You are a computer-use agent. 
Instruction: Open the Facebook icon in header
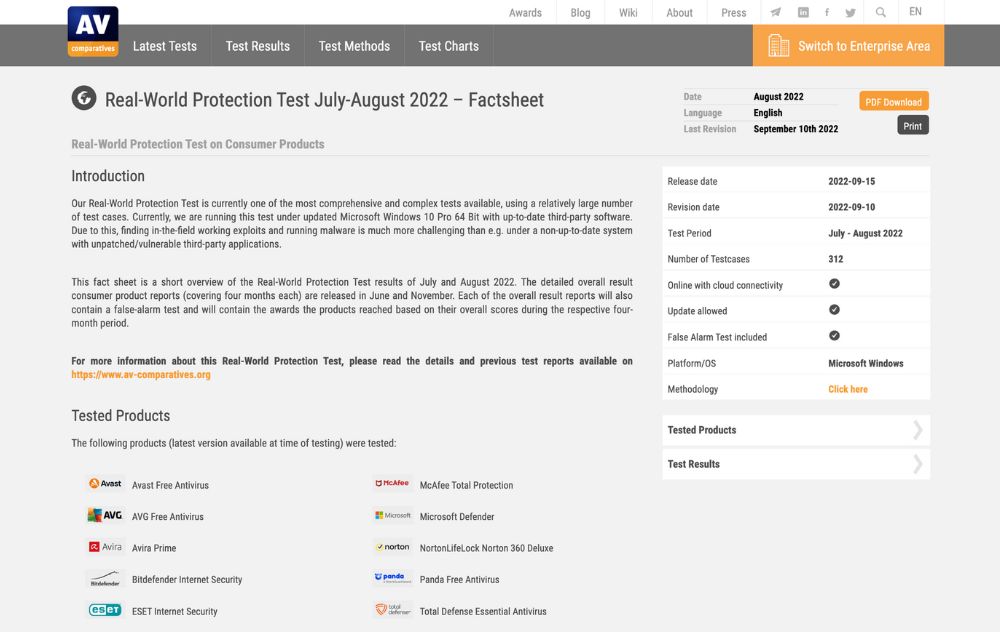[x=827, y=12]
